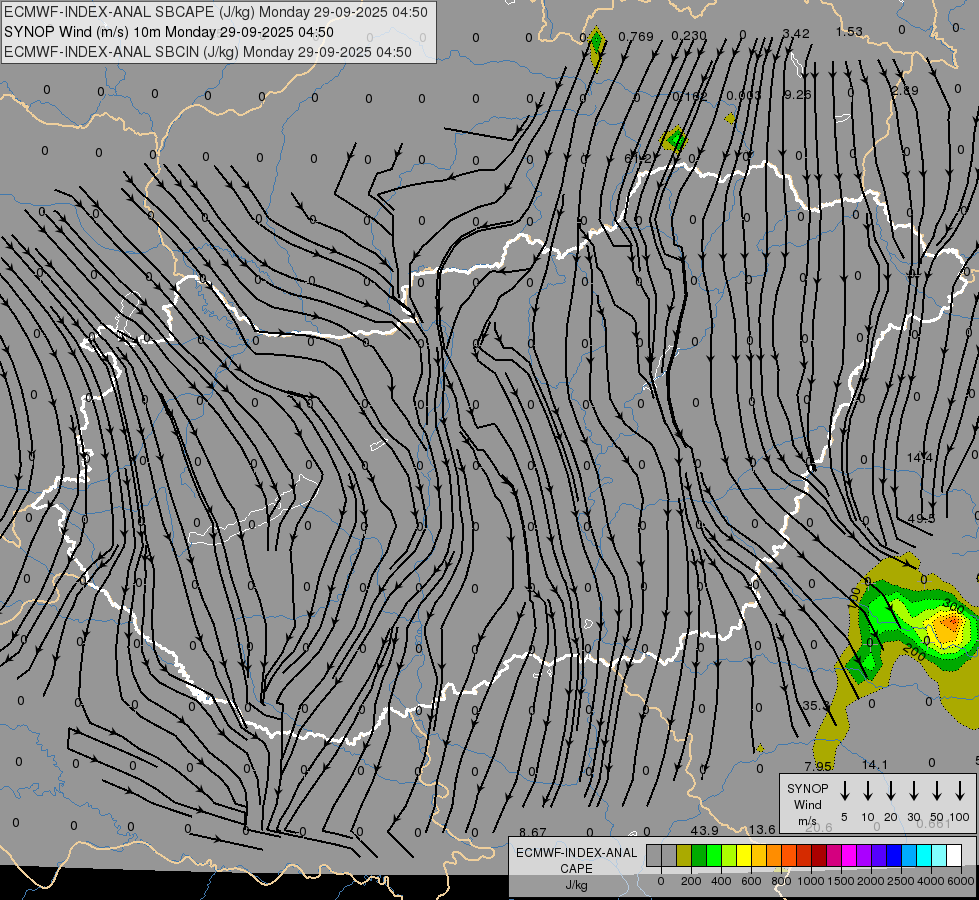Click the 14.1 value on the map
Screen dimensions: 979x900
click(874, 764)
